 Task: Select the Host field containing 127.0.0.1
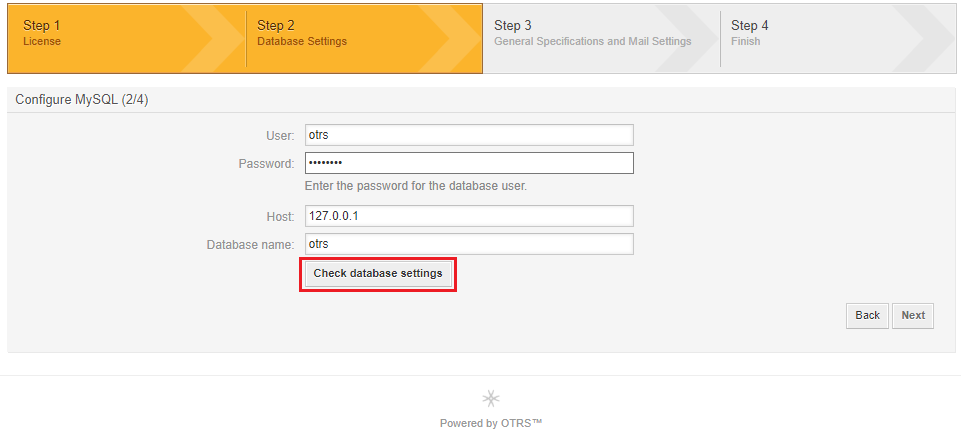[469, 216]
